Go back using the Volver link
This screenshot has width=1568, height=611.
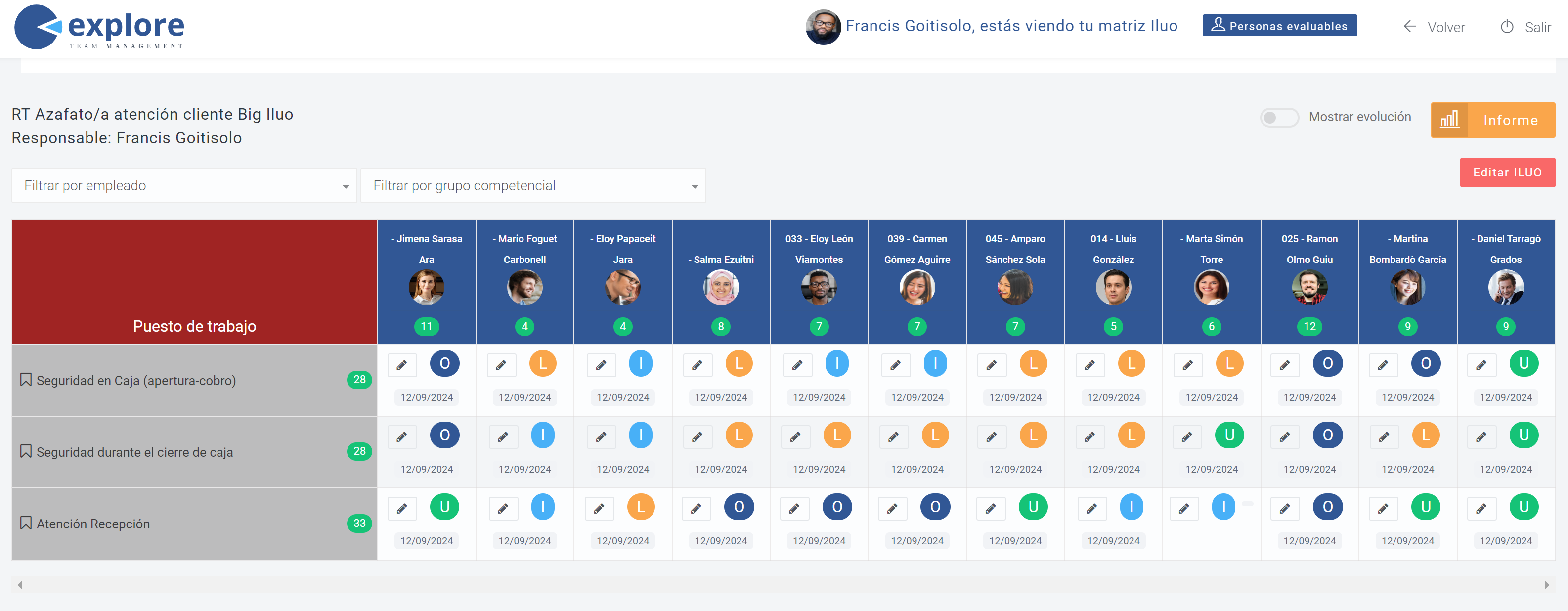1435,27
